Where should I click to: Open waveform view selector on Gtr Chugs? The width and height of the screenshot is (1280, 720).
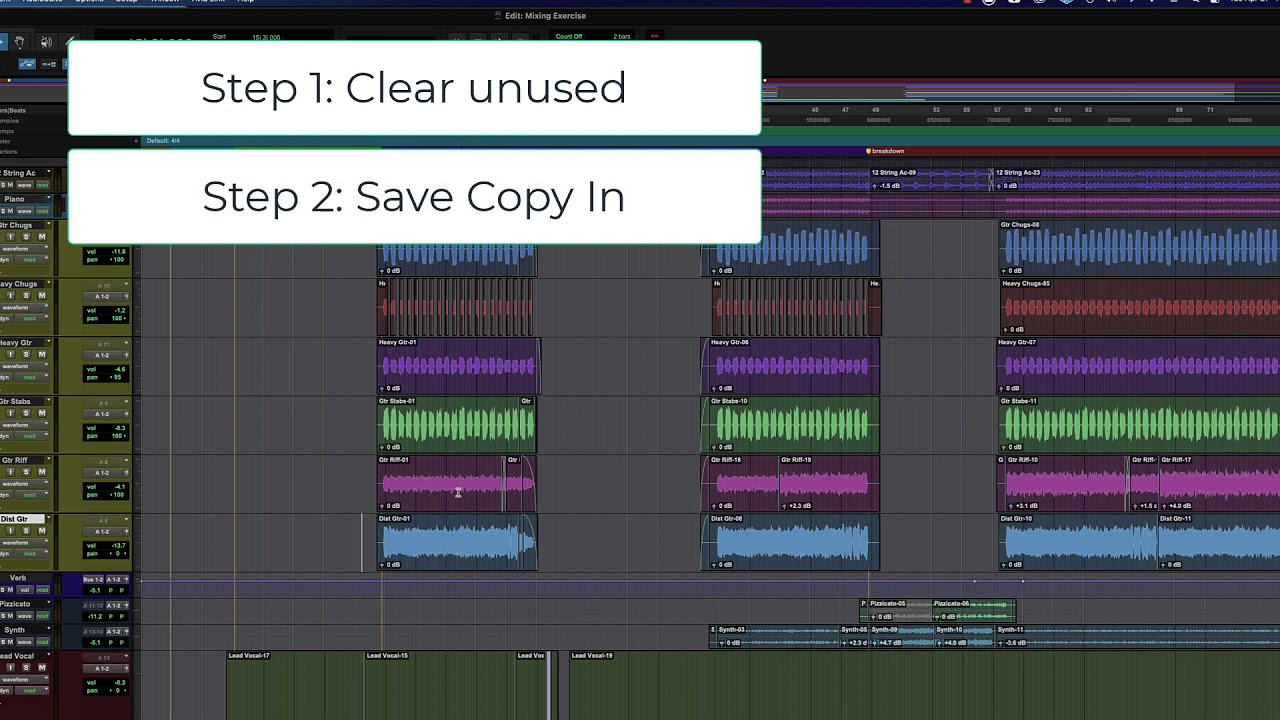coord(23,249)
